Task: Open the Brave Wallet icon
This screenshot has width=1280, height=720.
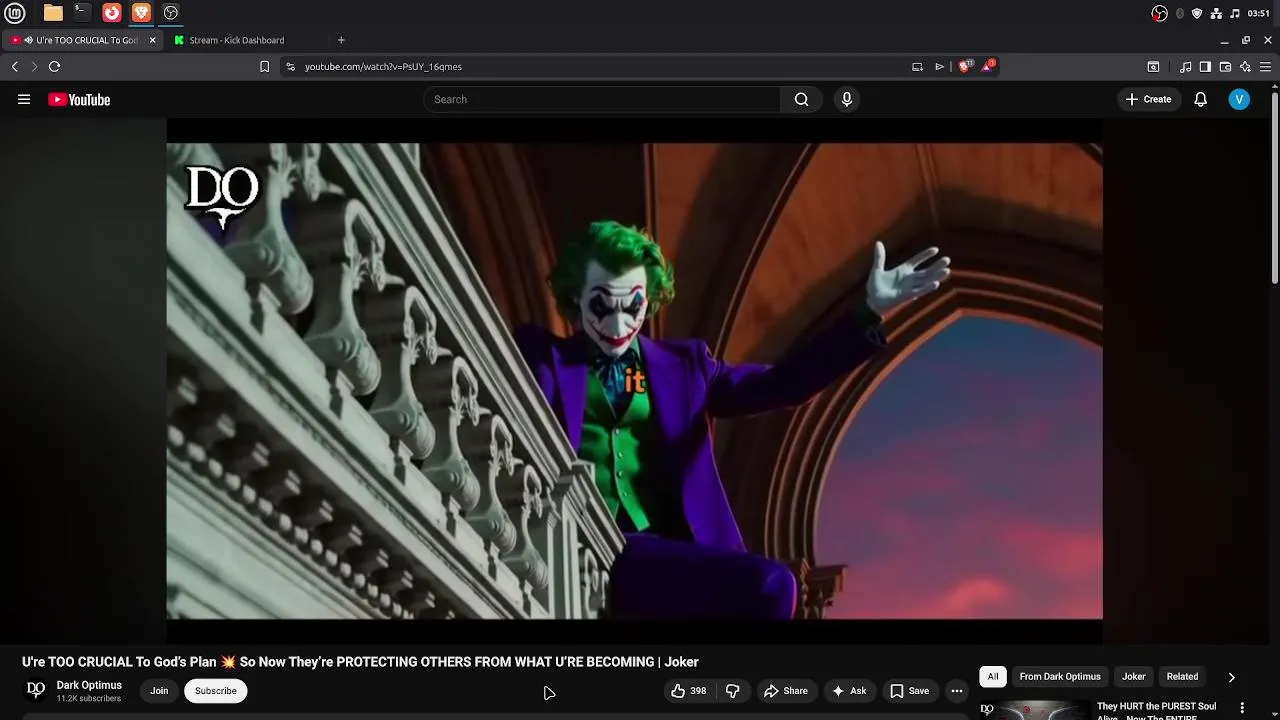Action: coord(1225,67)
